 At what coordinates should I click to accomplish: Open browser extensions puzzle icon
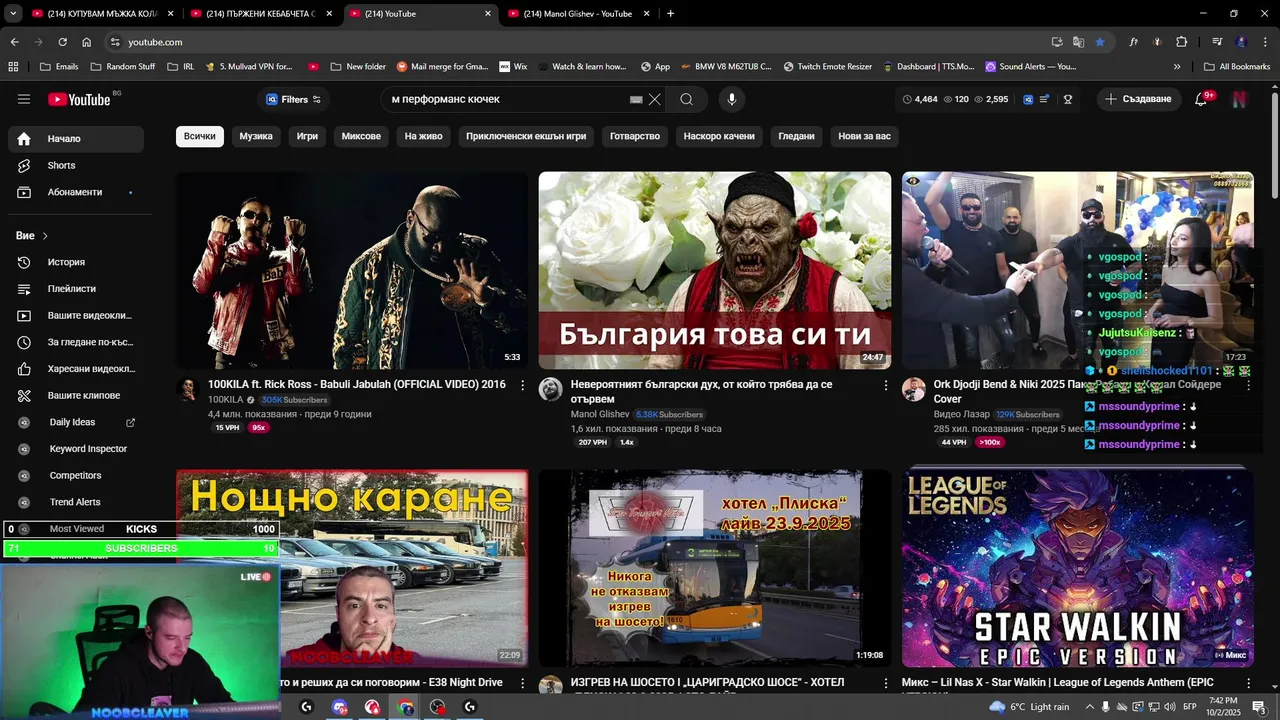pos(1181,42)
